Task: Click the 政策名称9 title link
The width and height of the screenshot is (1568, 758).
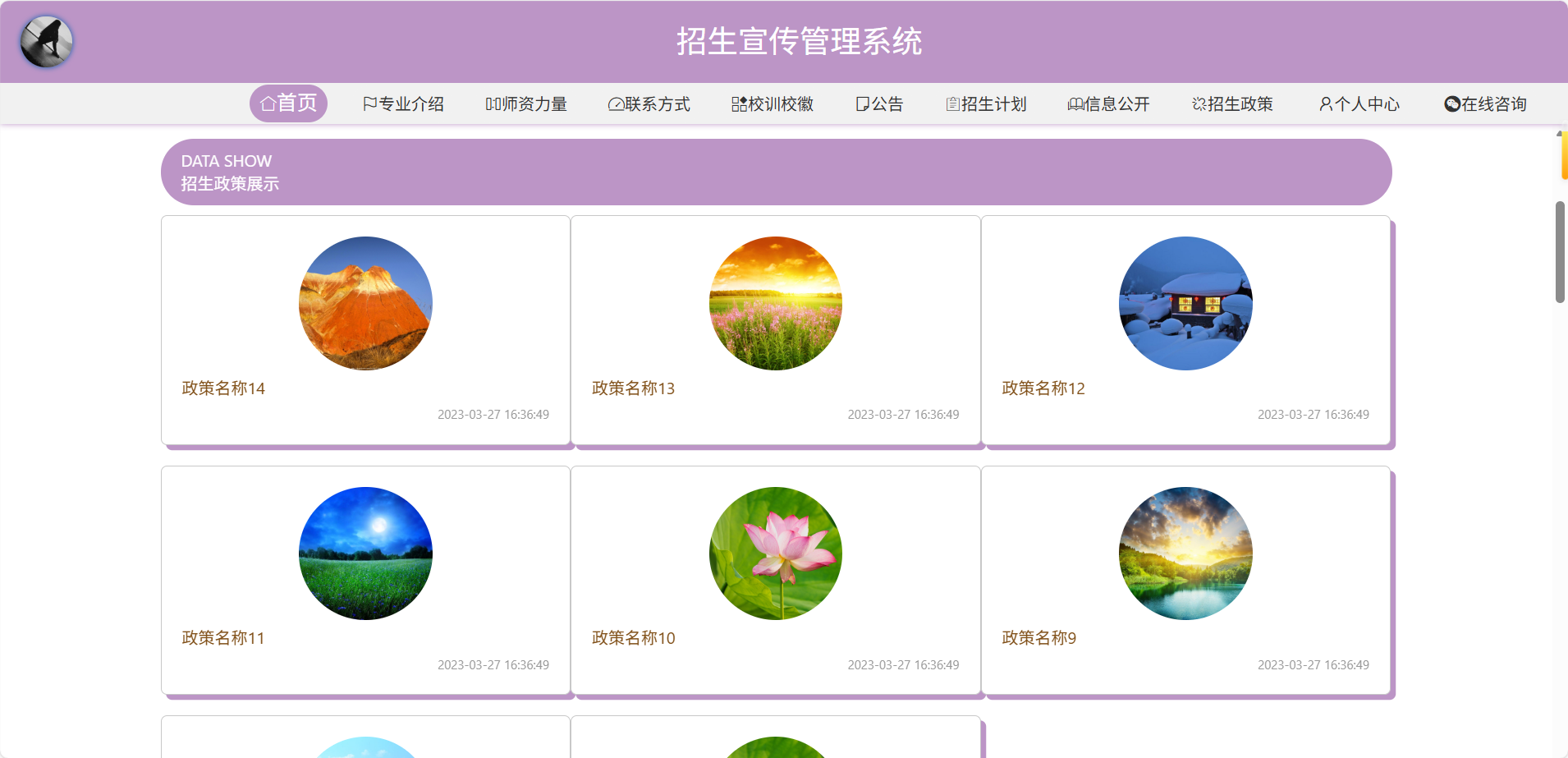Action: (x=1038, y=637)
